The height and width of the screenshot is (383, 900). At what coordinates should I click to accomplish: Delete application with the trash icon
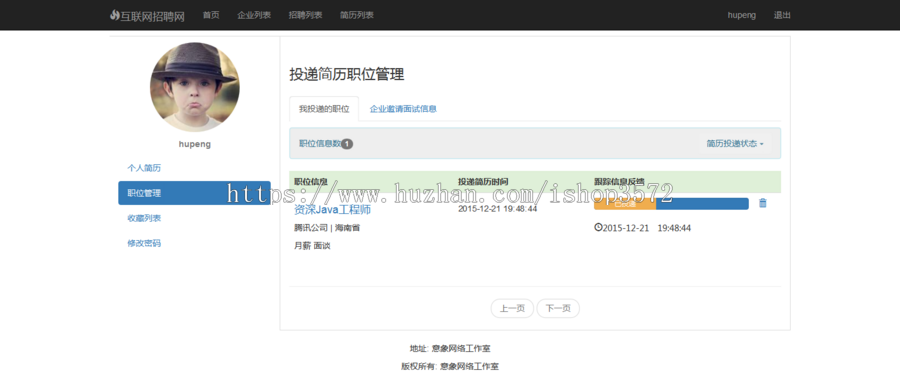[762, 203]
